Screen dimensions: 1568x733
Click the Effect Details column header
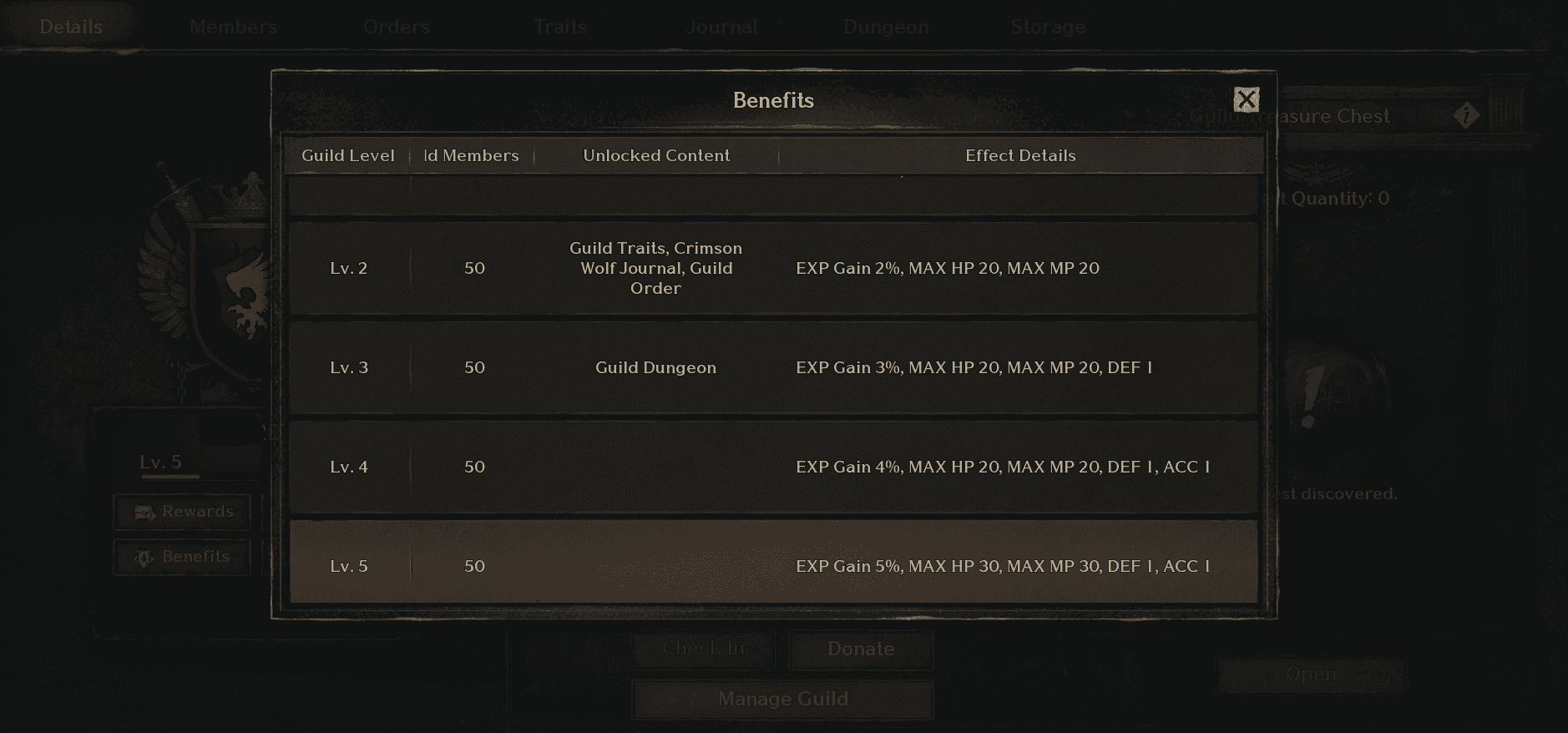pyautogui.click(x=1020, y=155)
